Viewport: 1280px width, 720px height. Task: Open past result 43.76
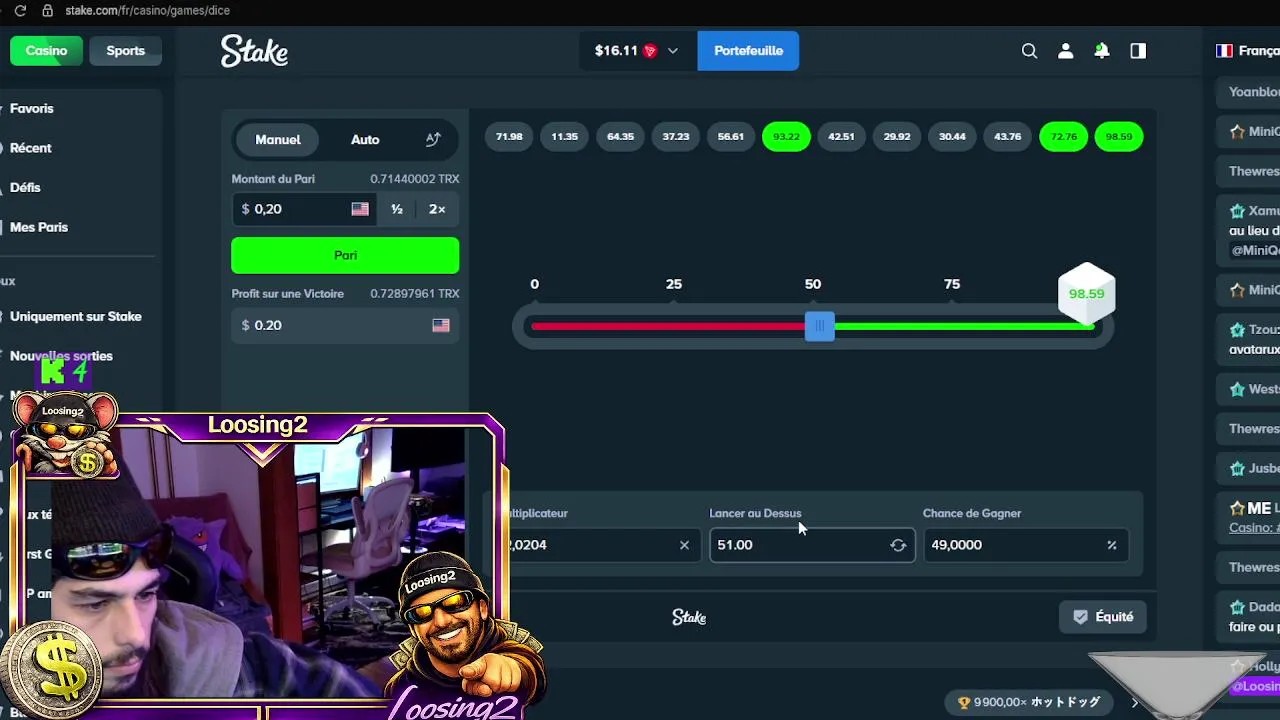(x=1008, y=137)
